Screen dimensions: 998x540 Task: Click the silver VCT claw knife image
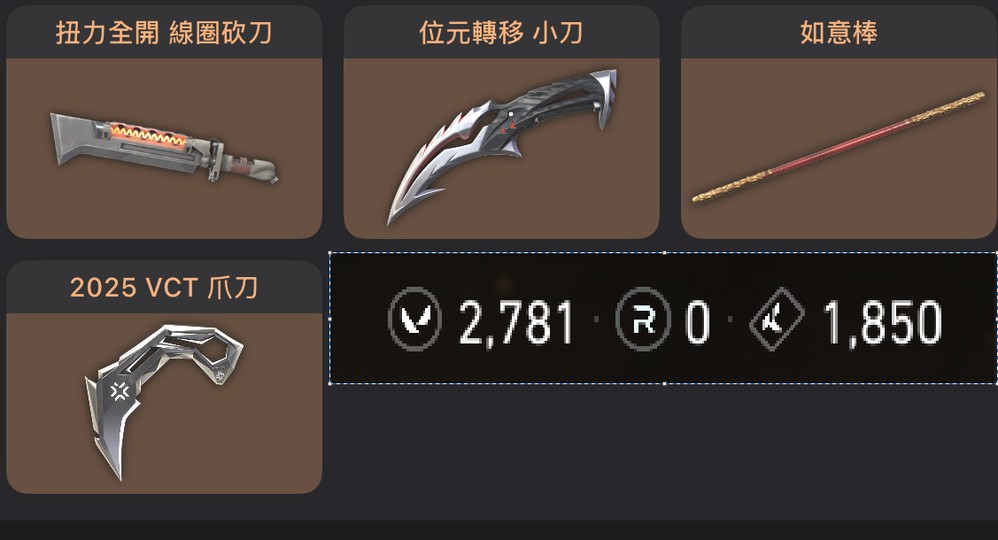coord(164,402)
